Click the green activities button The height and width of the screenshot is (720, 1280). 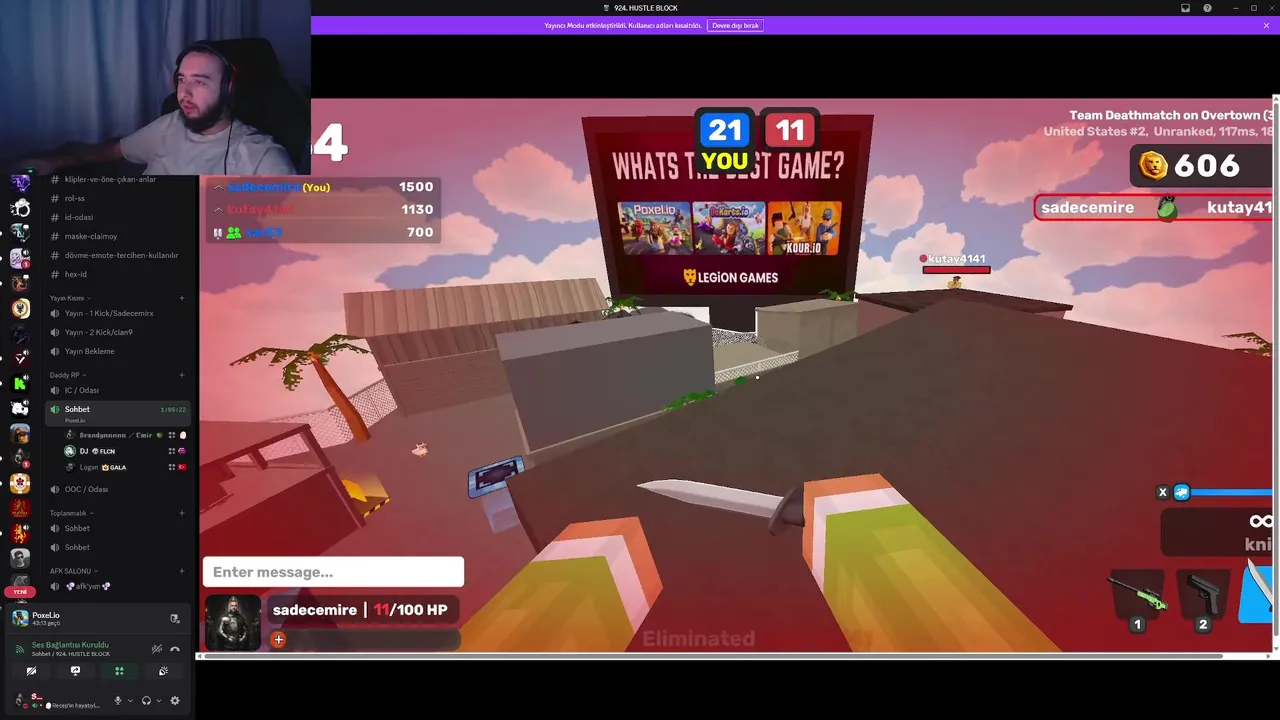click(x=119, y=671)
